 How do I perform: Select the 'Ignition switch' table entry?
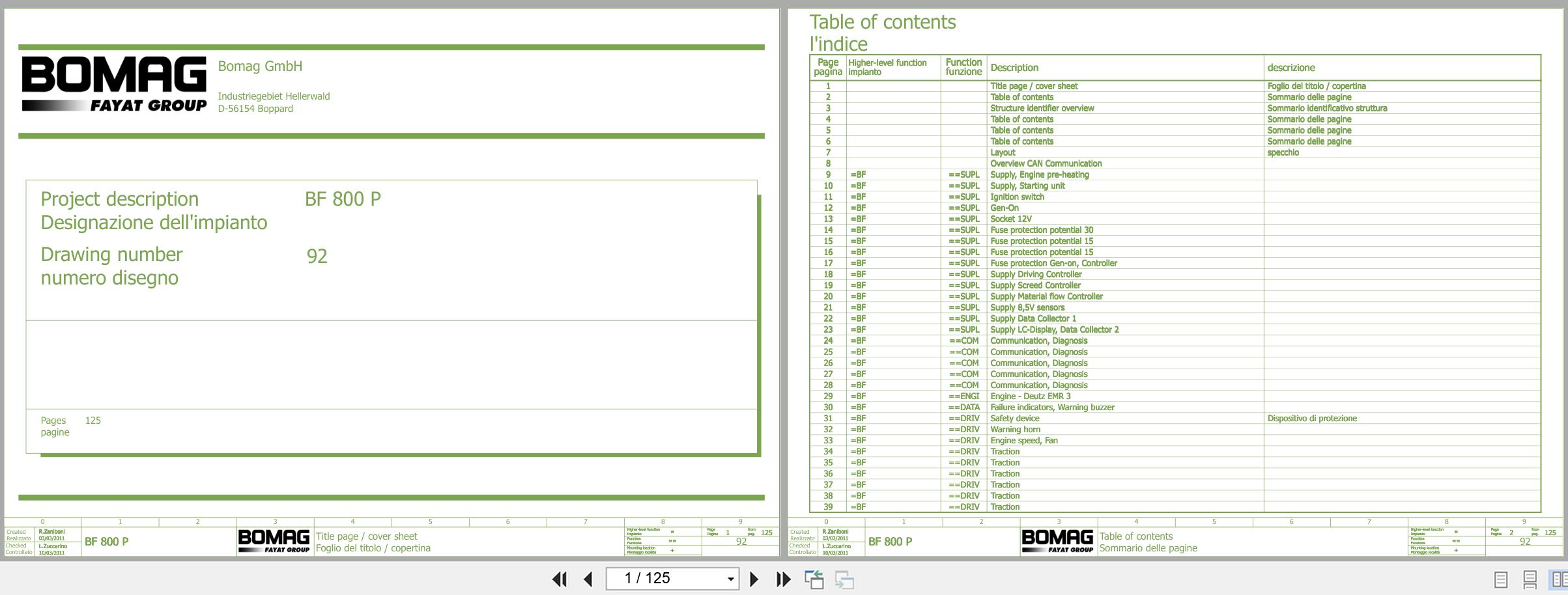tap(1017, 197)
